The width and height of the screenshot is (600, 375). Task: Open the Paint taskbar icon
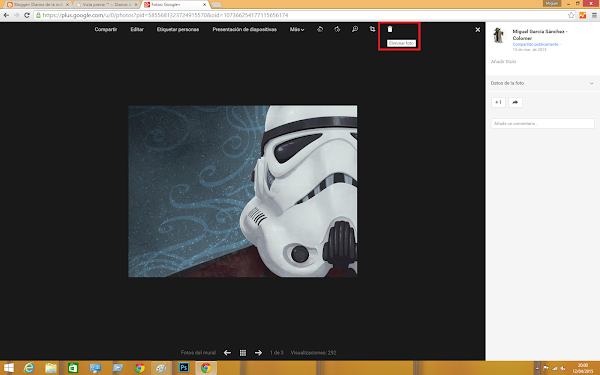coord(161,368)
